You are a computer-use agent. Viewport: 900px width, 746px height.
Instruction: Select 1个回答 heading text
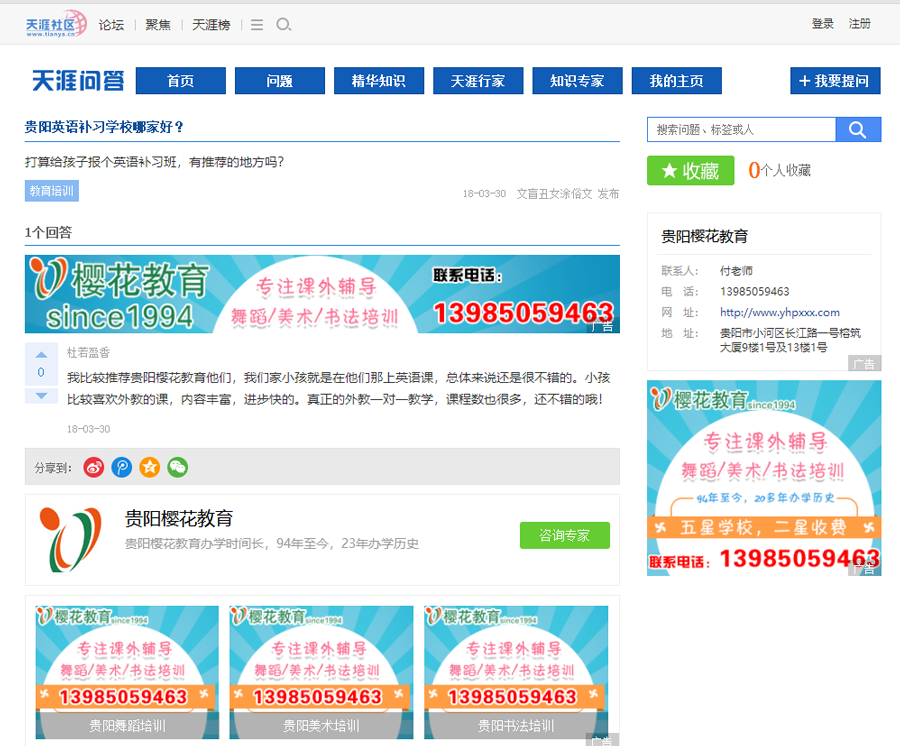pos(48,232)
